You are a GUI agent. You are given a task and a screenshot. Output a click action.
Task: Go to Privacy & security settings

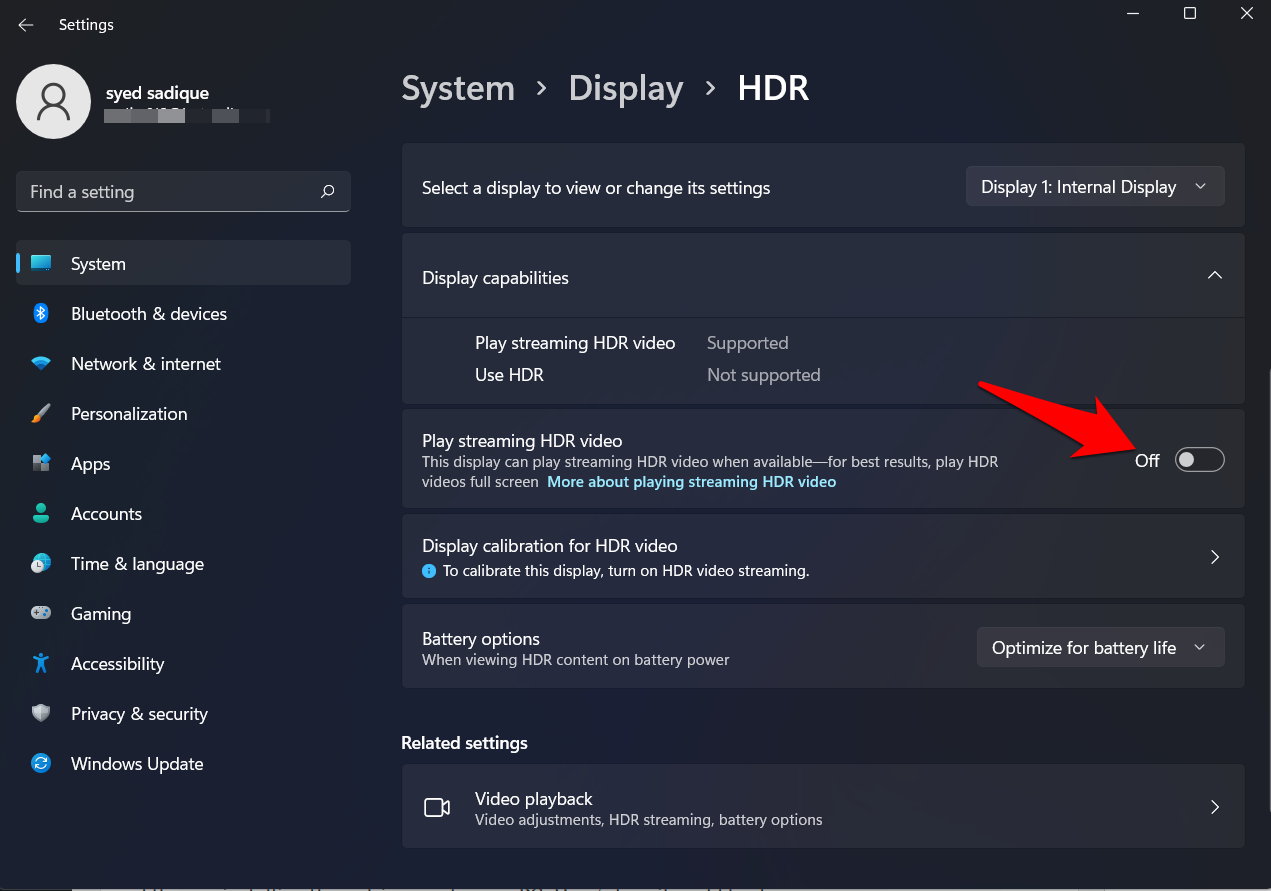click(x=139, y=713)
